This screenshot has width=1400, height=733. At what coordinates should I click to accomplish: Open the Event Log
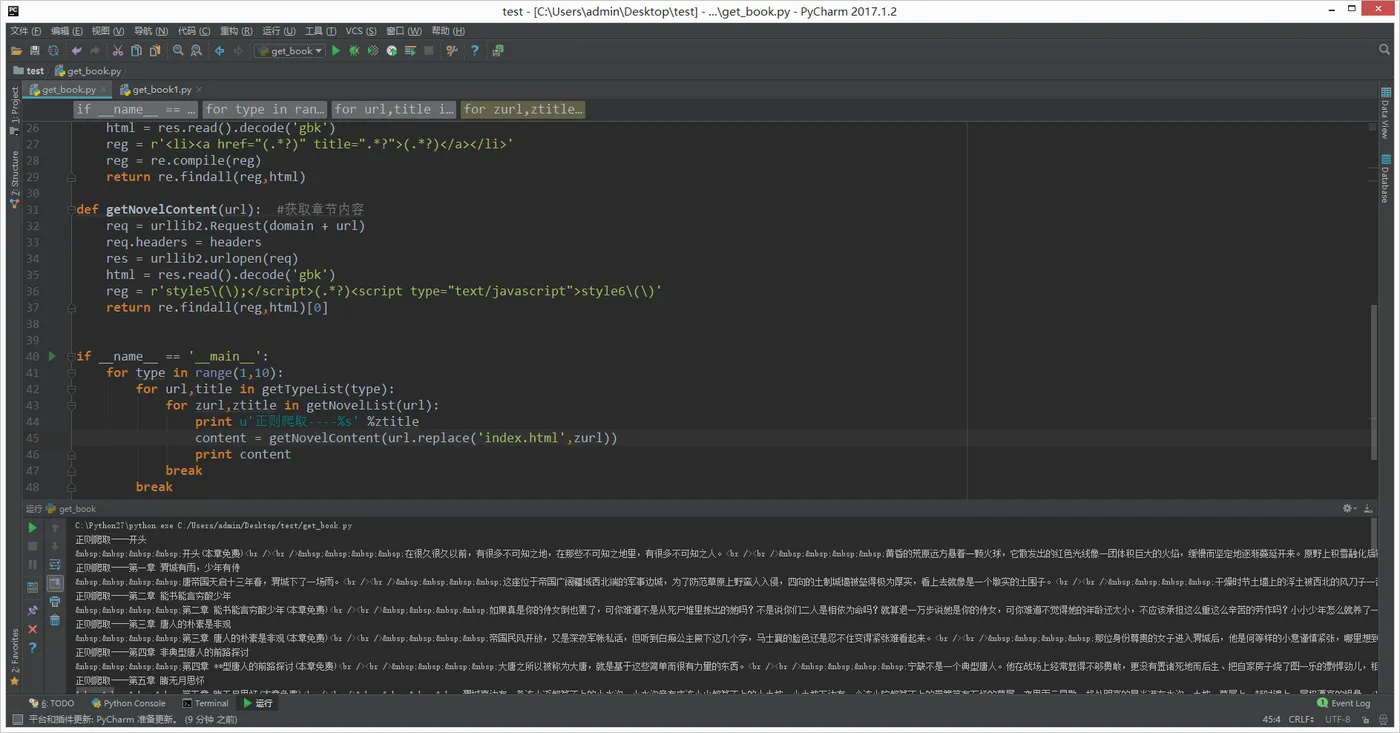click(1343, 703)
